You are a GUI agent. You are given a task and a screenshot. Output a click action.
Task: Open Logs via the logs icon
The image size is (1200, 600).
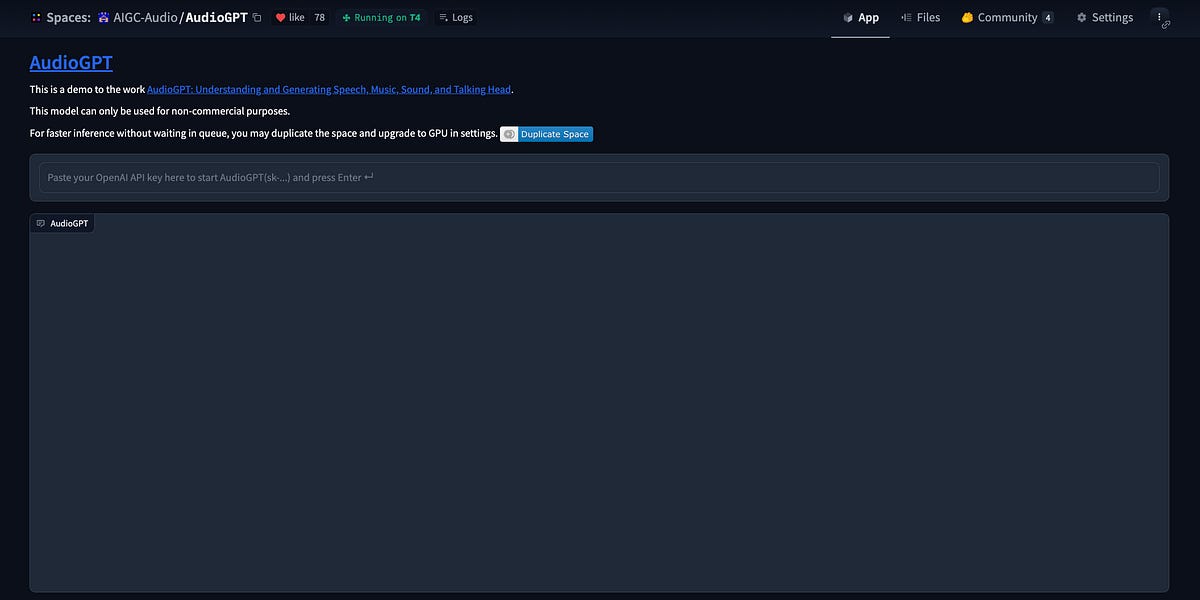(443, 17)
